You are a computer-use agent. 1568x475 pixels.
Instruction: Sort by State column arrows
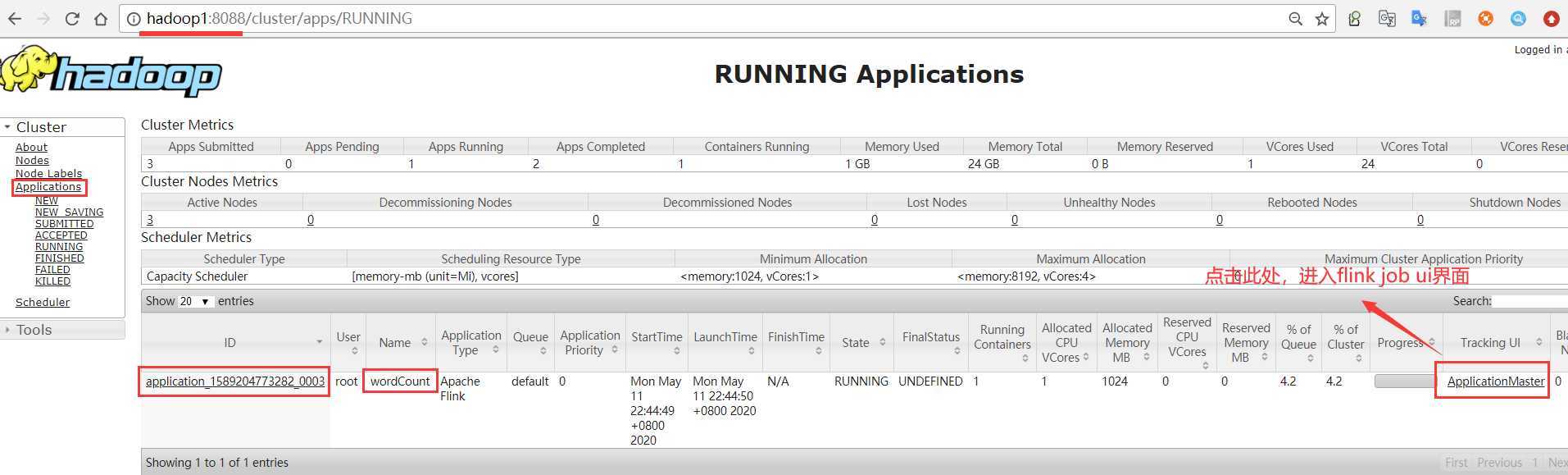point(882,342)
